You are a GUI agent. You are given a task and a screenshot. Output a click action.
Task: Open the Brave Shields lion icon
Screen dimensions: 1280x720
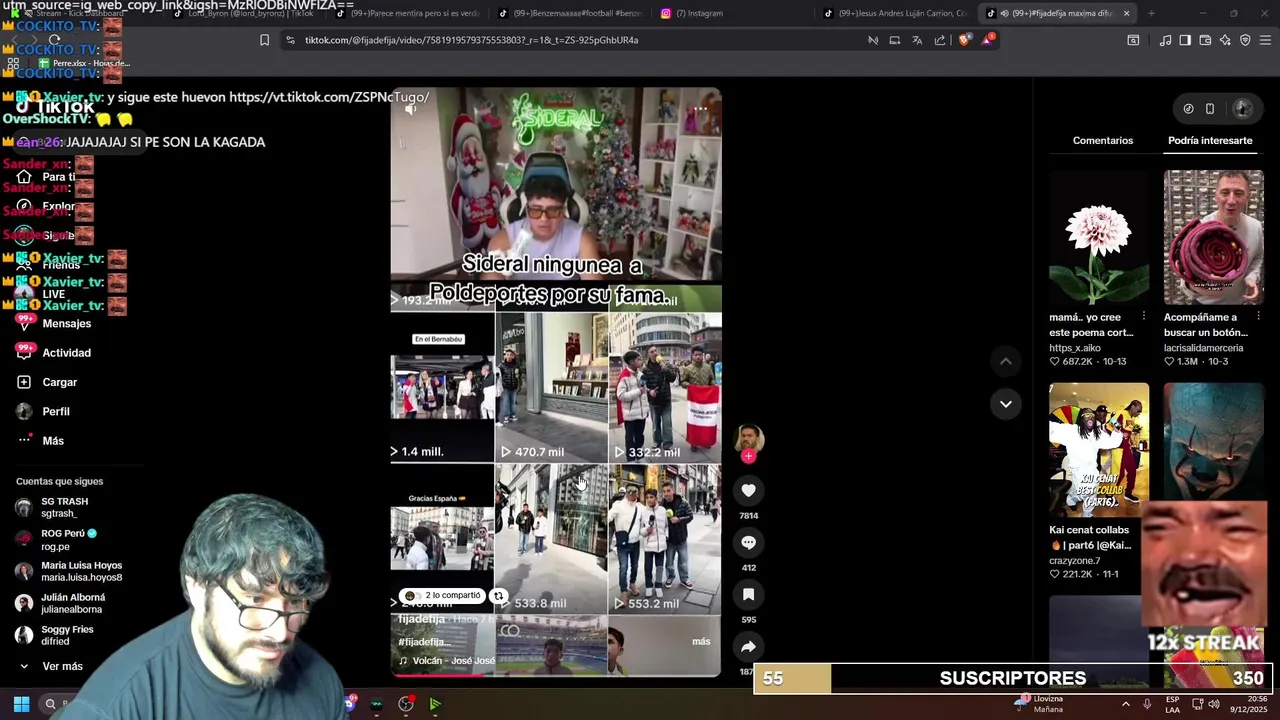(x=964, y=40)
